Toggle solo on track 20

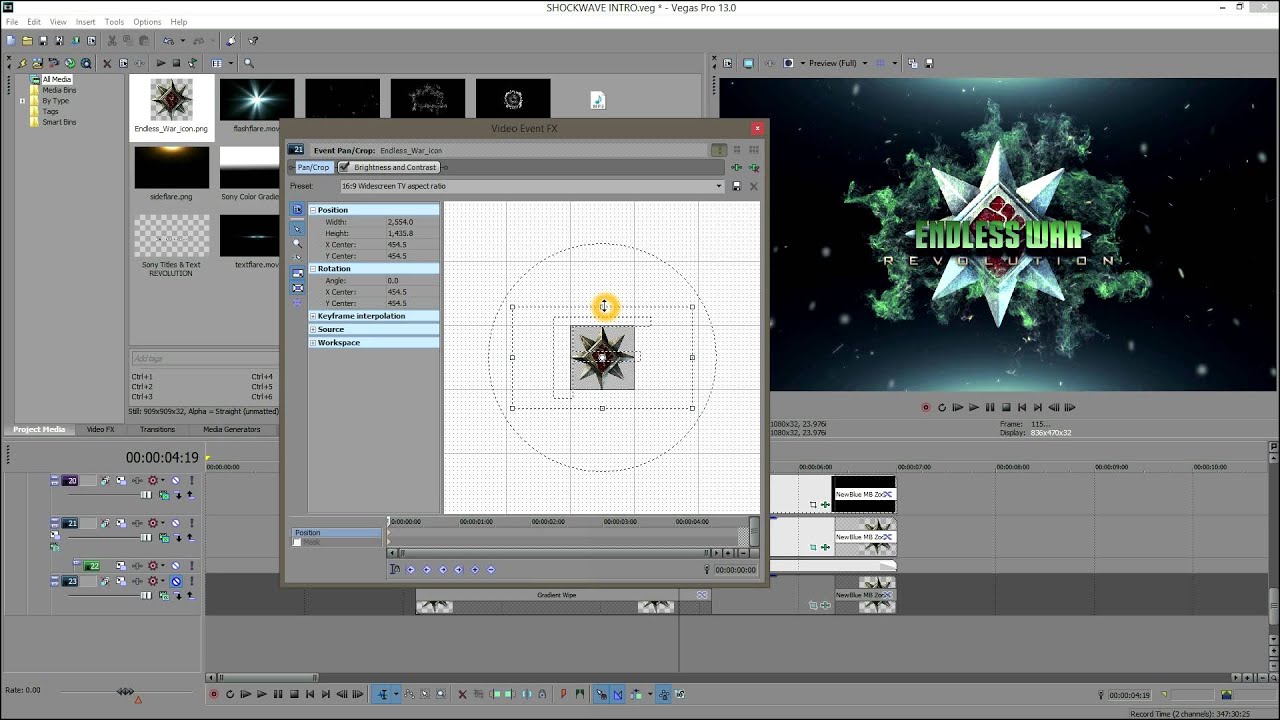pyautogui.click(x=192, y=480)
